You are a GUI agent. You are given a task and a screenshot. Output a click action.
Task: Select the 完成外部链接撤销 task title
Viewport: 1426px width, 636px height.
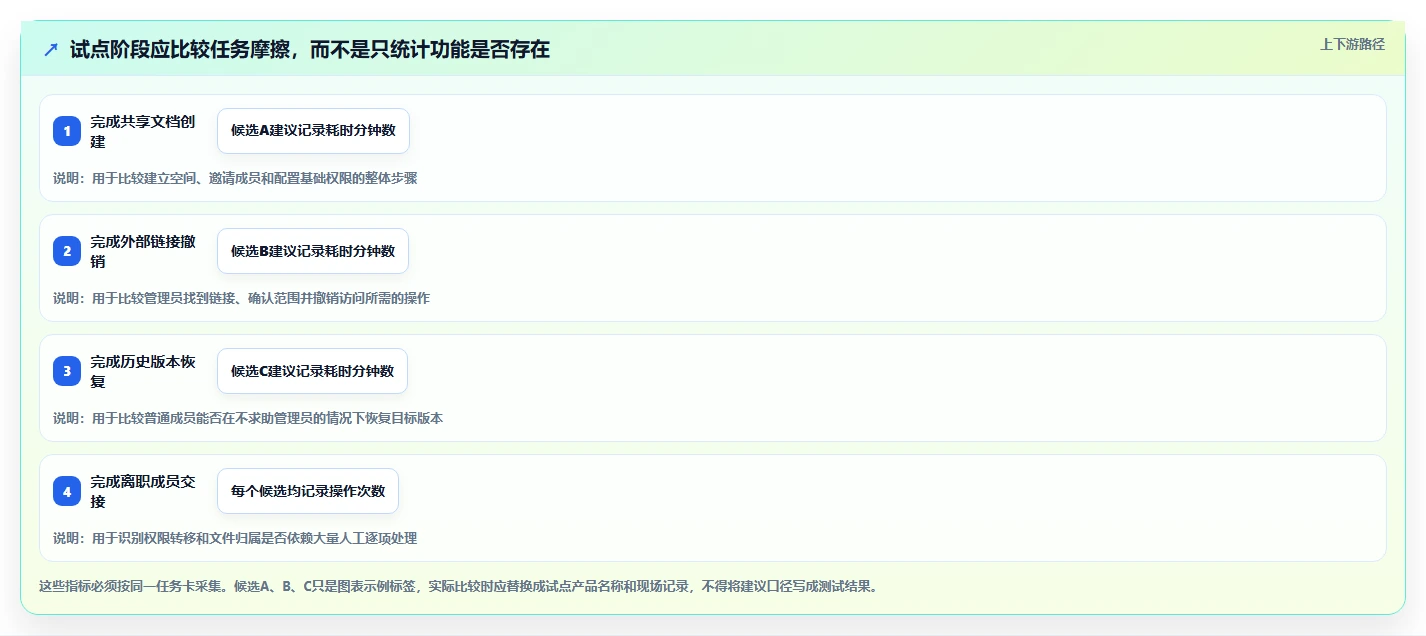pyautogui.click(x=143, y=251)
